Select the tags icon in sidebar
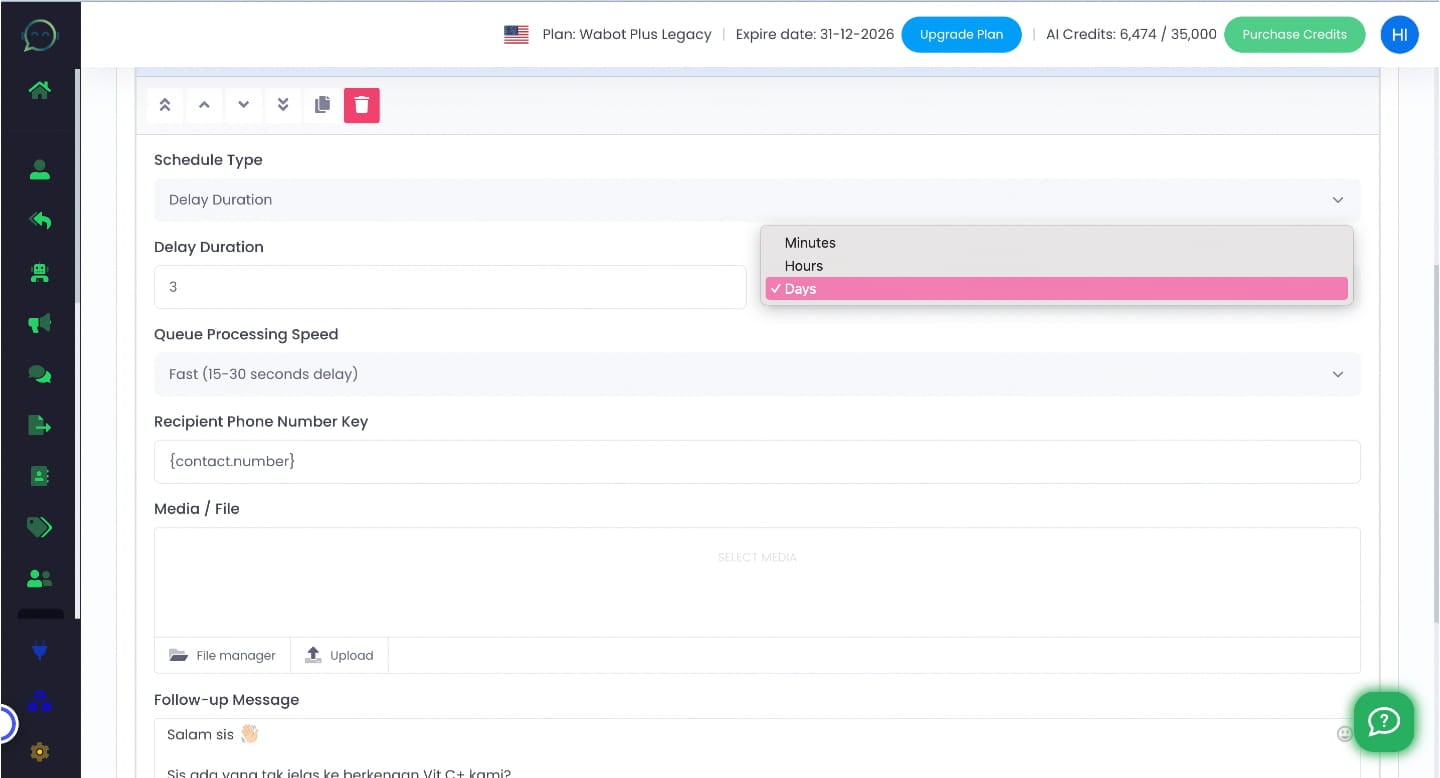 [x=39, y=527]
